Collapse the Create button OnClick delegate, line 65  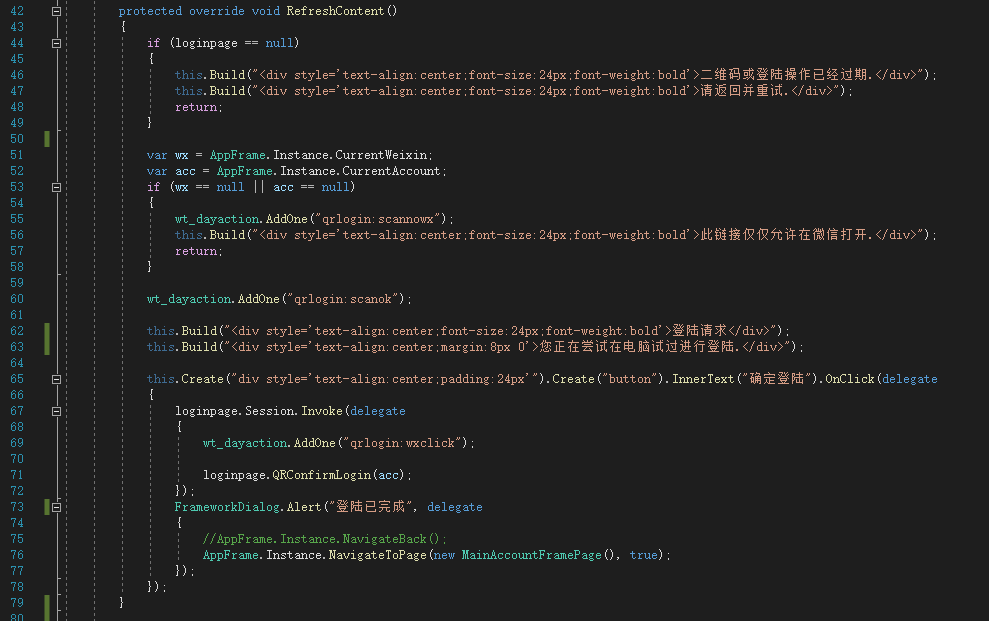pos(56,380)
